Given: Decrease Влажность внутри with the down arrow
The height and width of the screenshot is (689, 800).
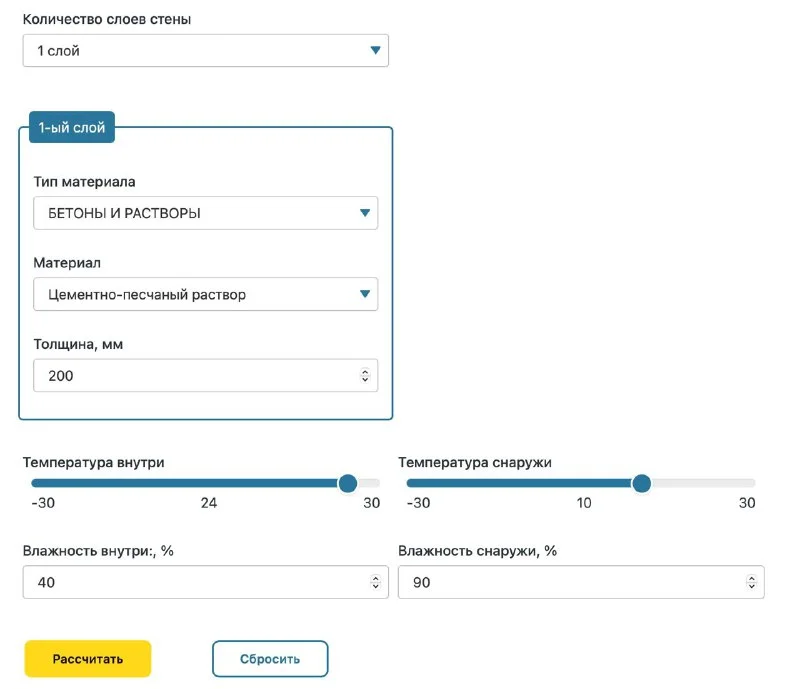Looking at the screenshot, I should pos(375,587).
